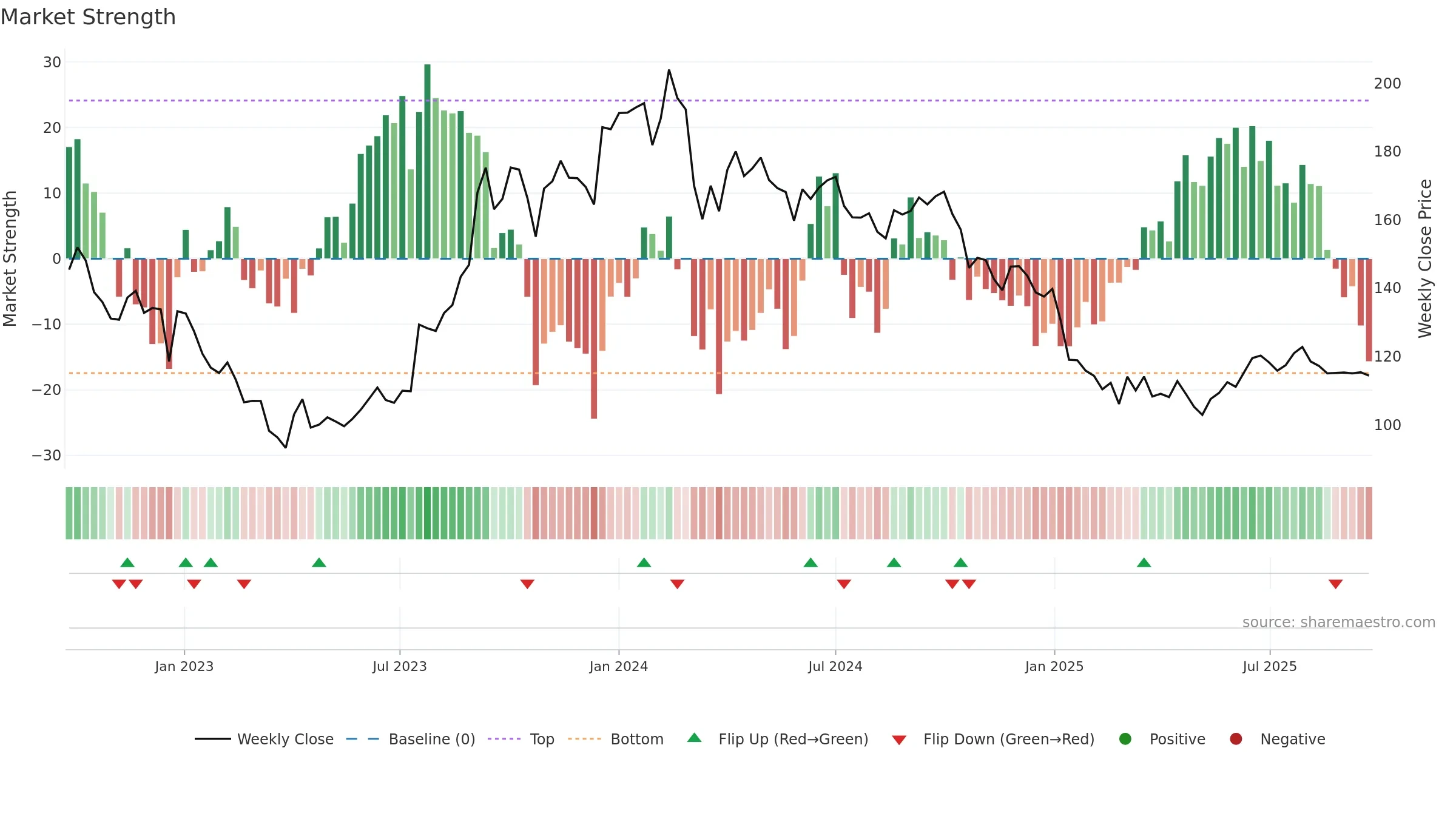Click the flip-up triangle near April 2023
Screen dimensions: 1456x819
319,562
